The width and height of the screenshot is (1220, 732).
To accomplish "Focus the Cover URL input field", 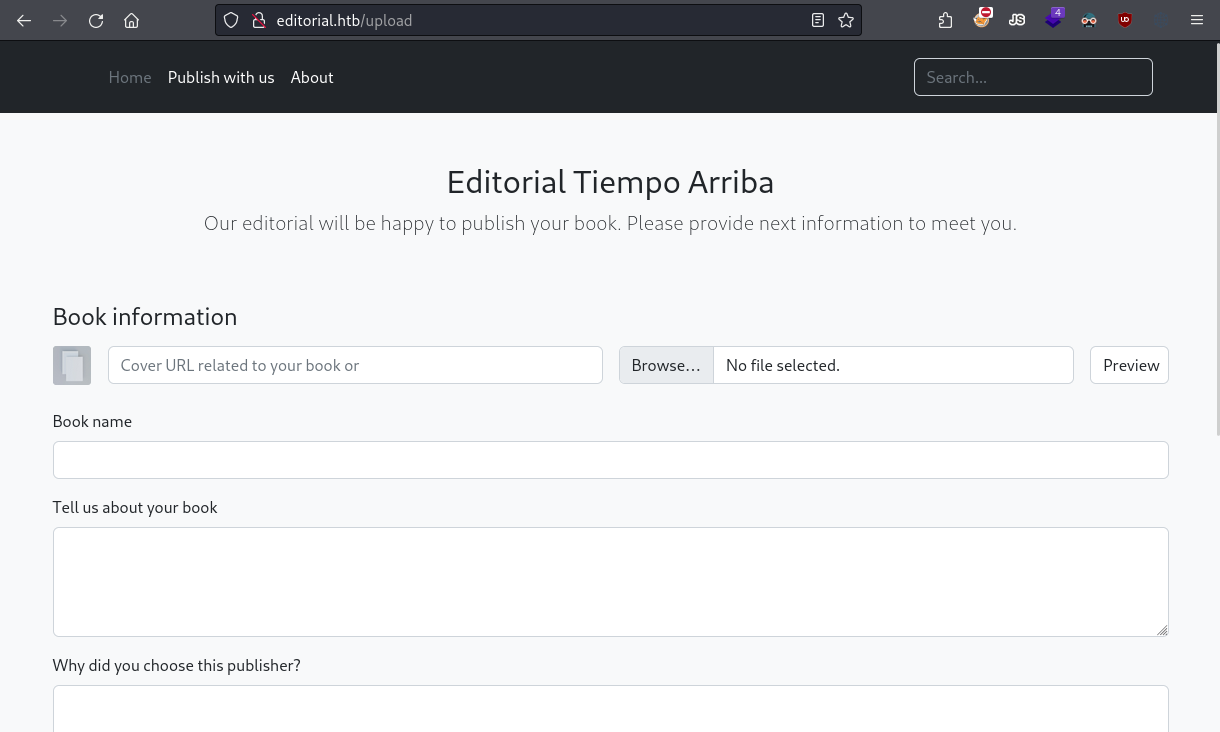I will point(355,365).
